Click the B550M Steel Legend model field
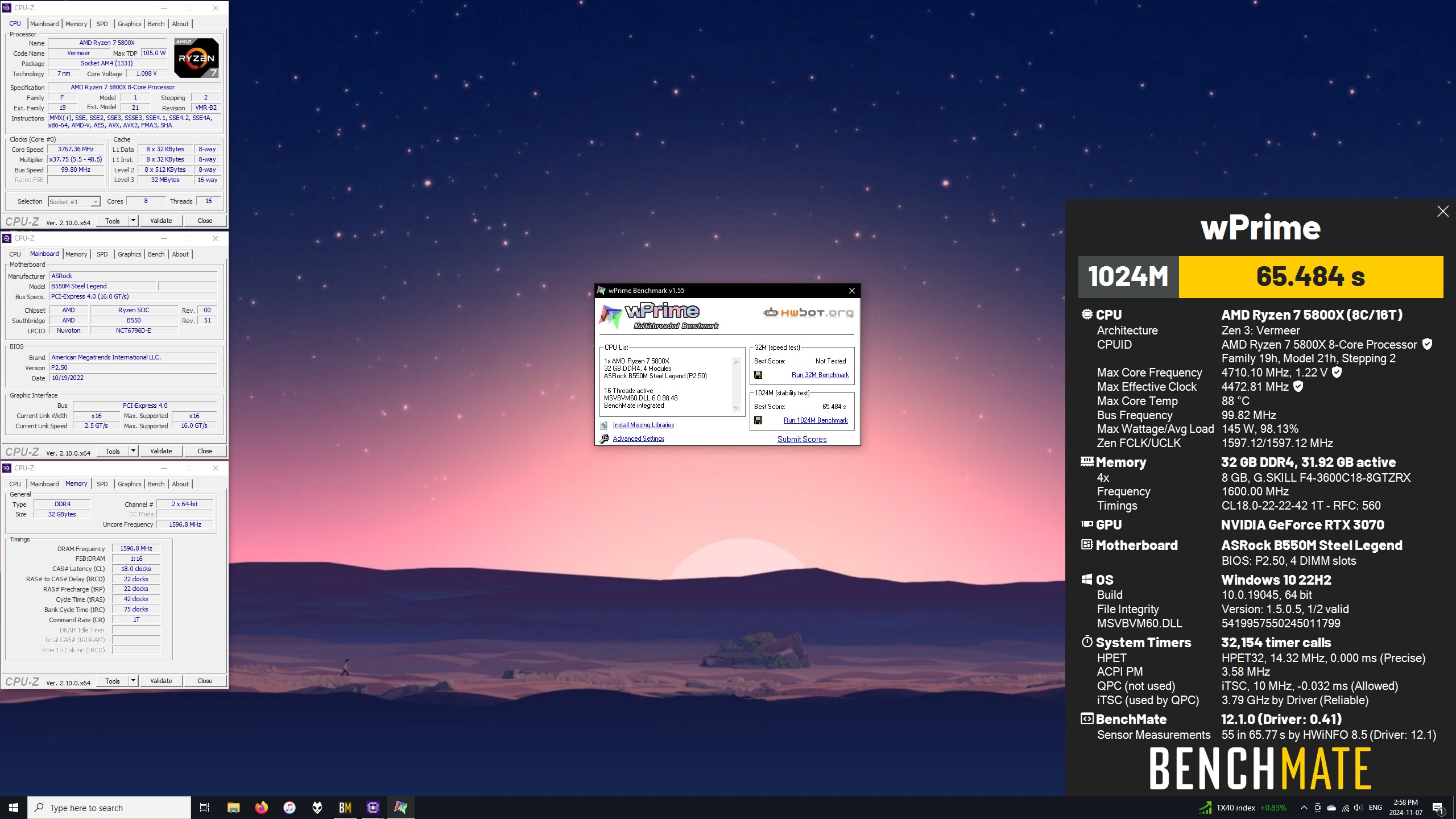This screenshot has height=819, width=1456. pos(102,286)
